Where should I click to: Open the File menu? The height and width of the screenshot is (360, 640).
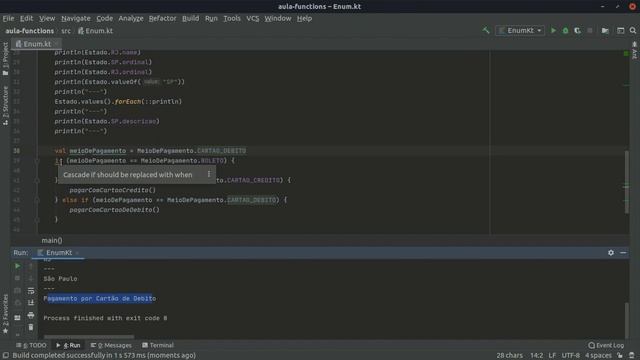pos(8,18)
